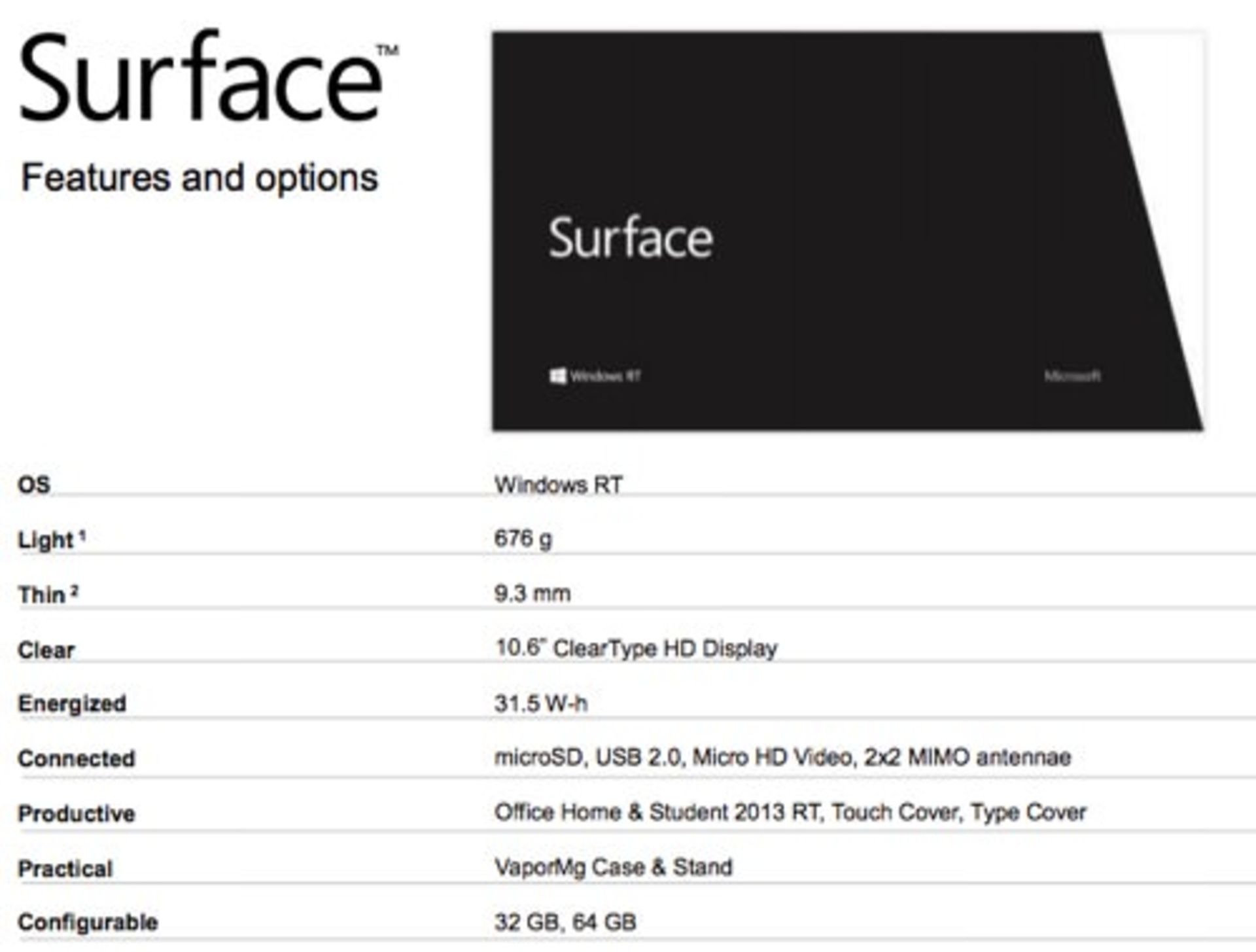Screen dimensions: 1256x952
Task: Select the 'microSD, USB 2.0, Micro HD Video' value
Action: tap(674, 757)
